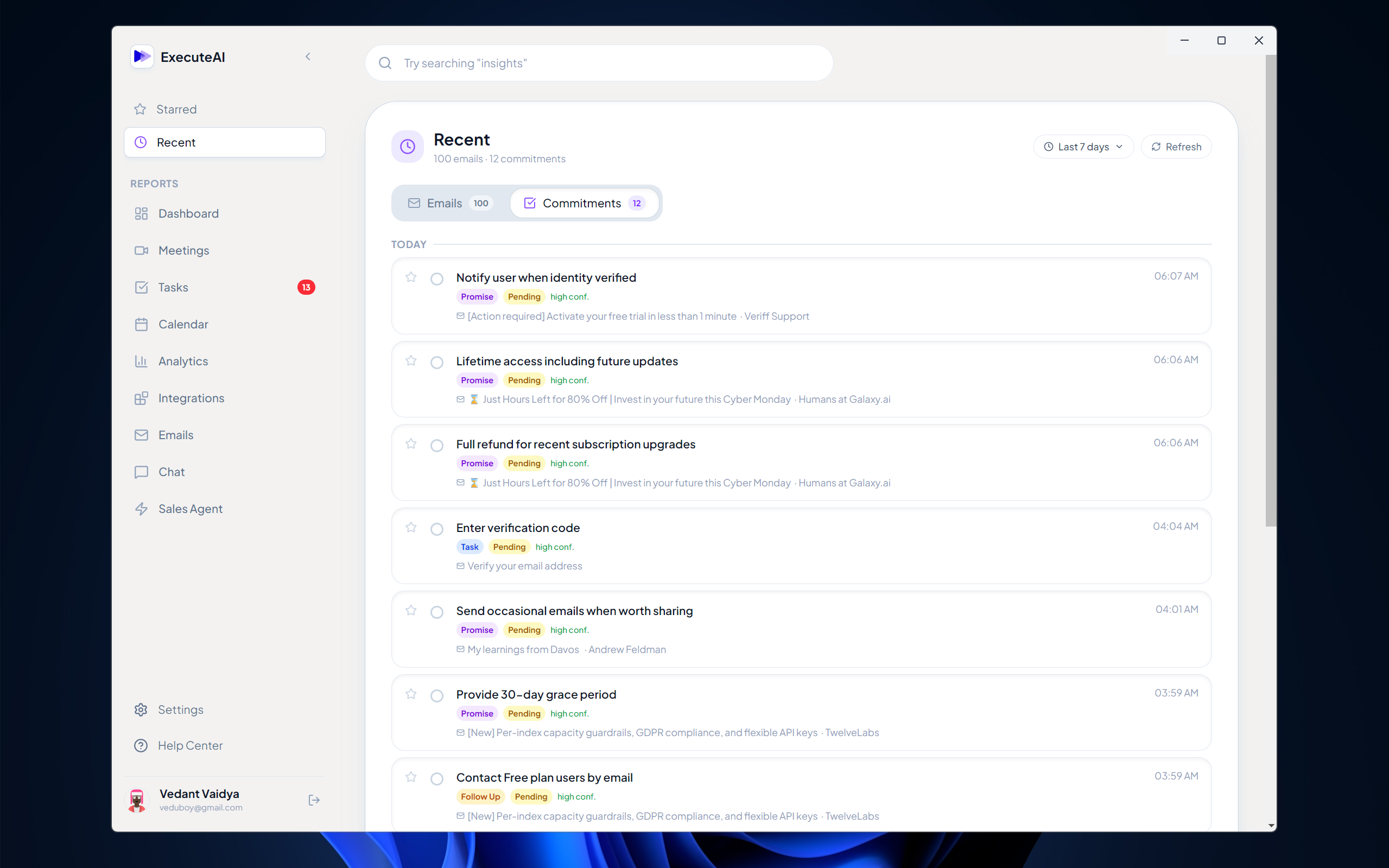1389x868 pixels.
Task: Click the search box 'Try searching insights'
Action: pyautogui.click(x=599, y=63)
